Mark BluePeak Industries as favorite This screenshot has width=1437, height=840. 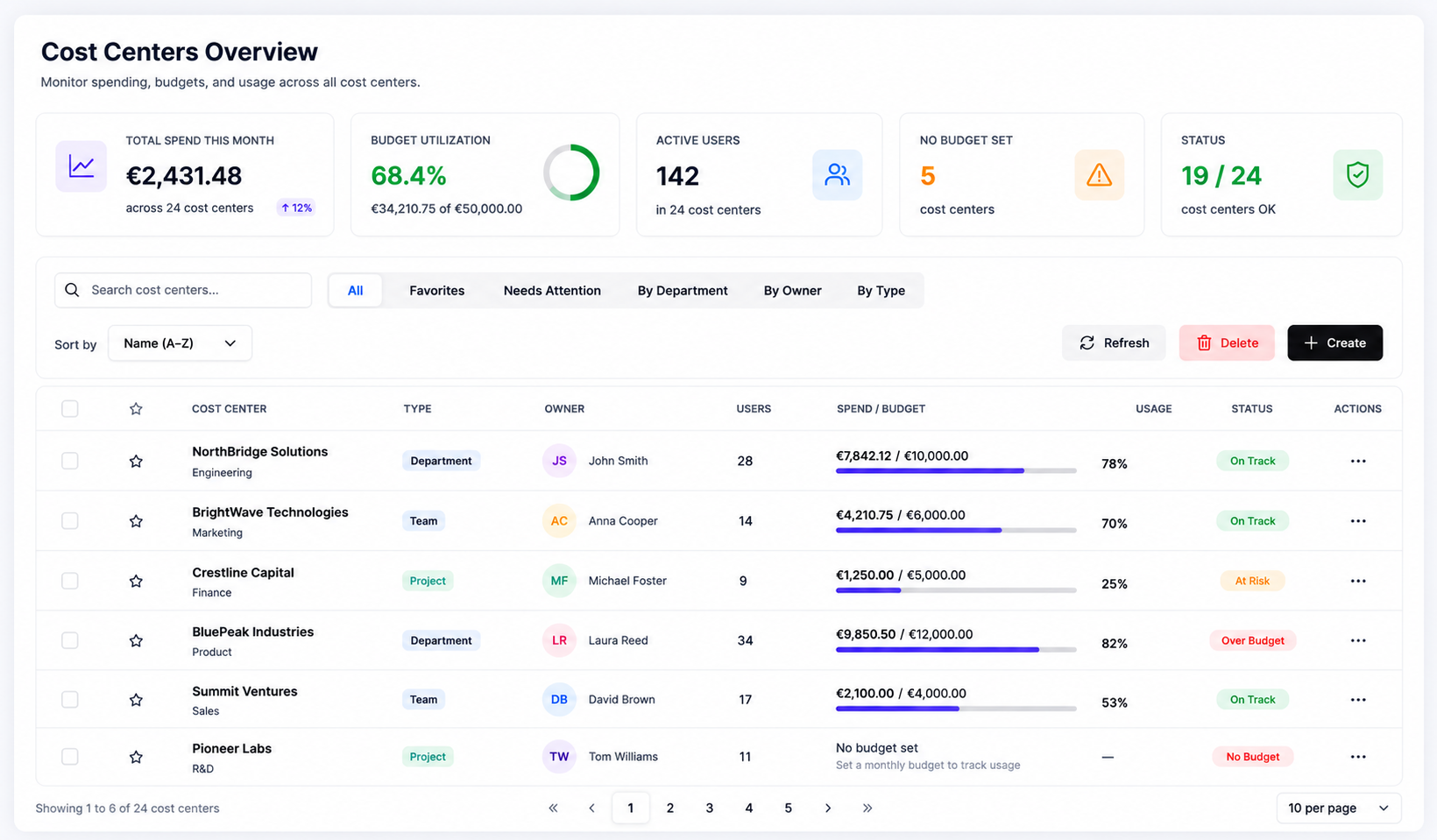point(136,640)
